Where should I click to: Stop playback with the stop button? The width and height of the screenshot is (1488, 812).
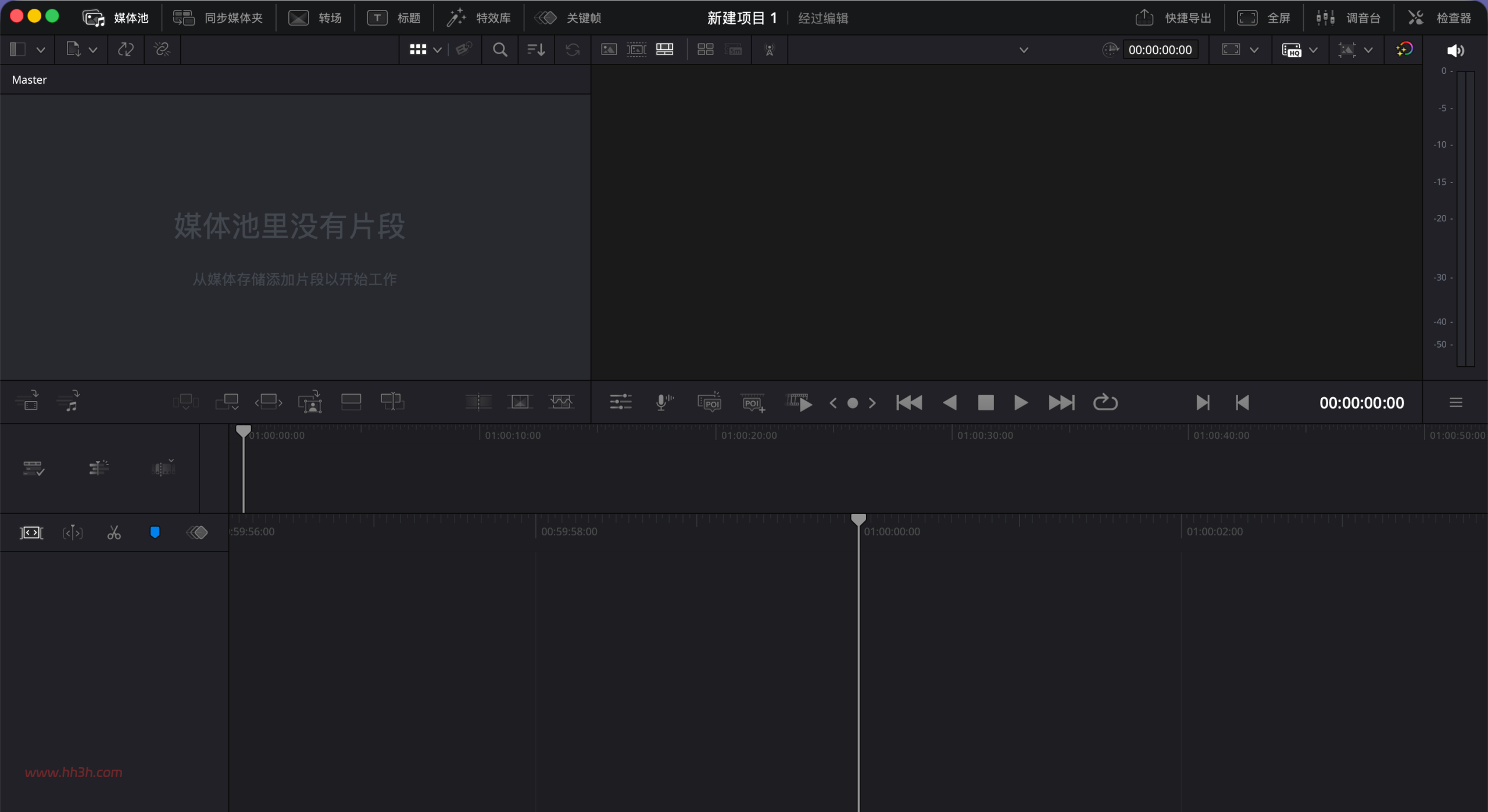[x=986, y=402]
